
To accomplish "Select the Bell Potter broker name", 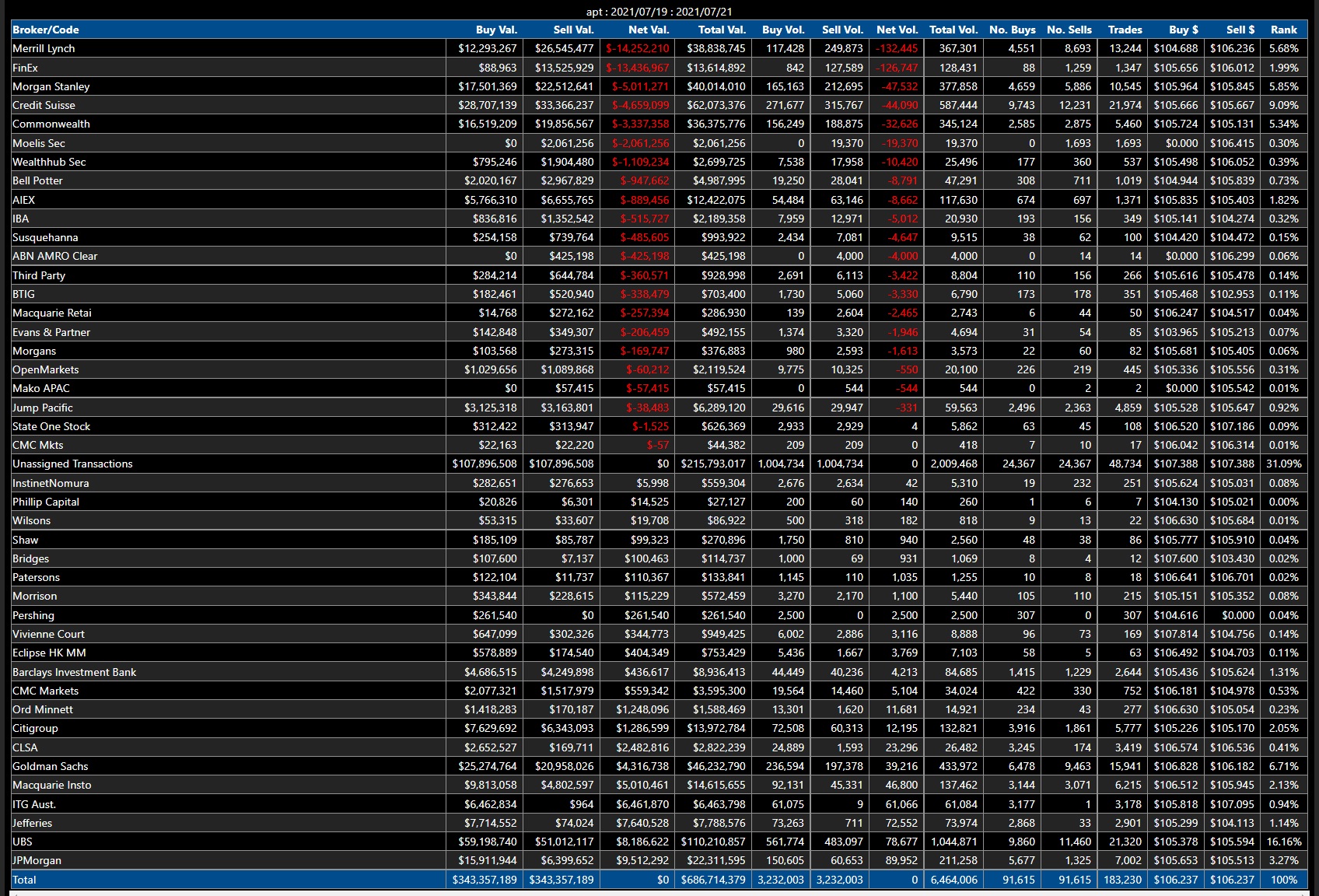I will coord(37,180).
